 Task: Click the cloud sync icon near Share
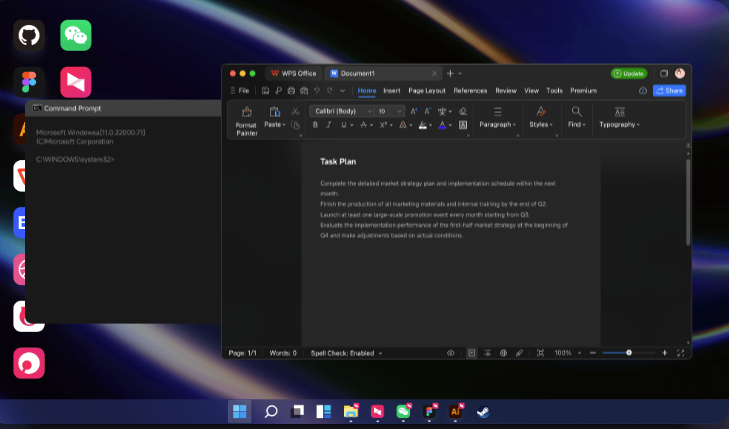tap(643, 91)
